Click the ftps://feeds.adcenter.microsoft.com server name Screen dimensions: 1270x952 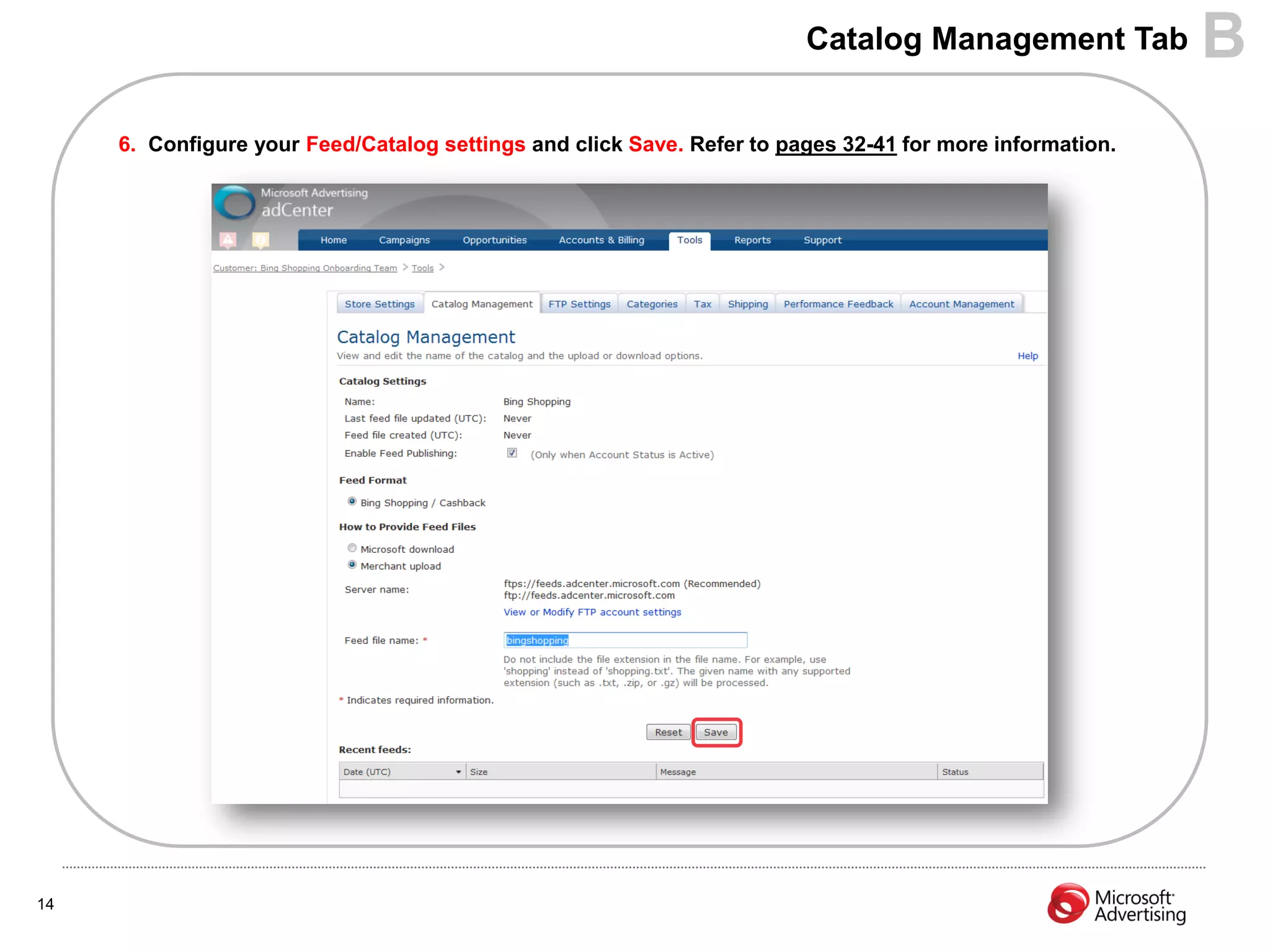click(592, 583)
